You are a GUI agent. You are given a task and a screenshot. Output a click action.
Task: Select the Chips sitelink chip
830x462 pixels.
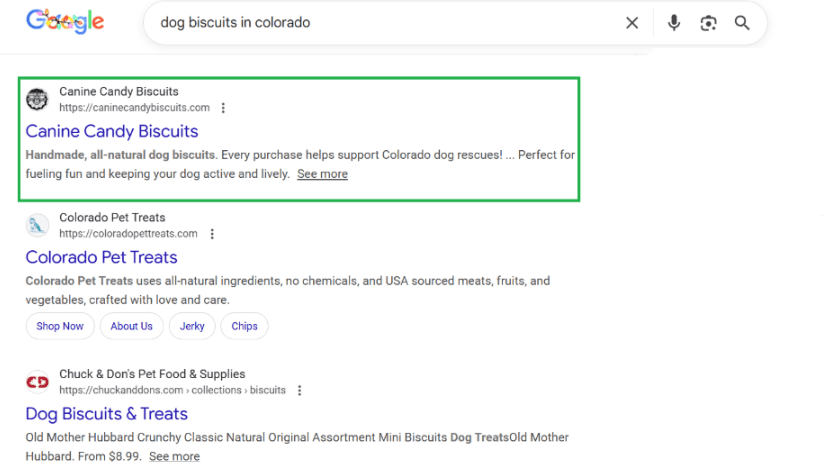(x=244, y=326)
